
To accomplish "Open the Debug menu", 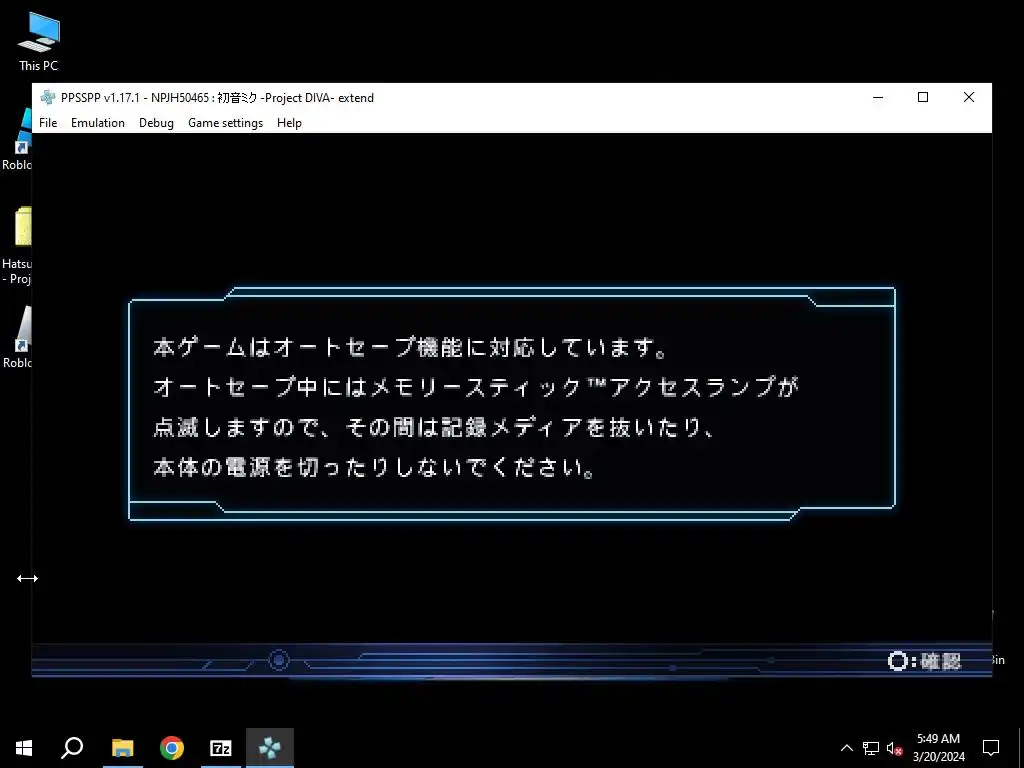I will coord(156,123).
